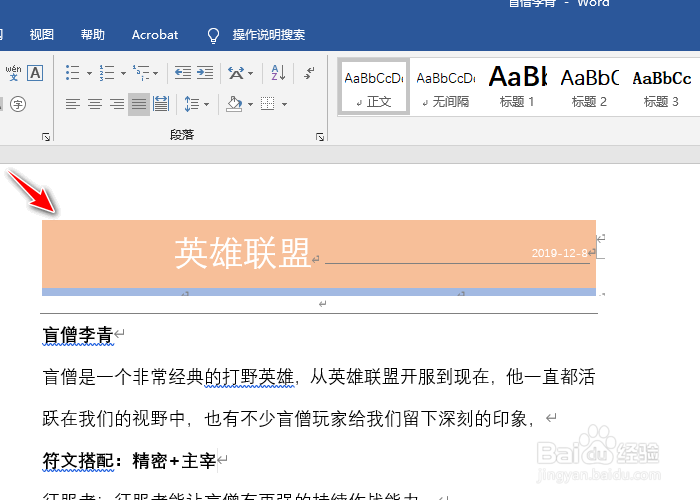Screen dimensions: 700x500
Task: Open the bullet list dropdown arrow
Action: [x=89, y=73]
